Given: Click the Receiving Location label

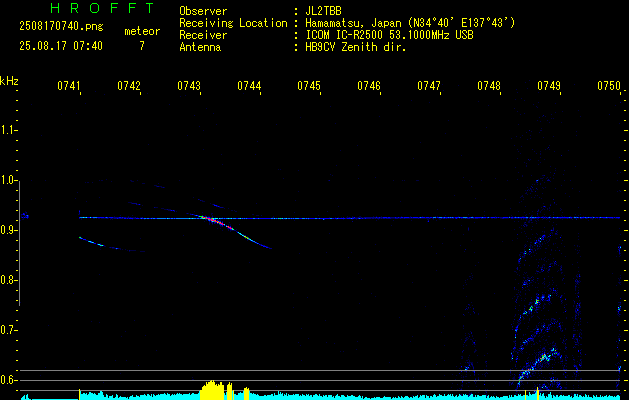Looking at the screenshot, I should point(233,23).
